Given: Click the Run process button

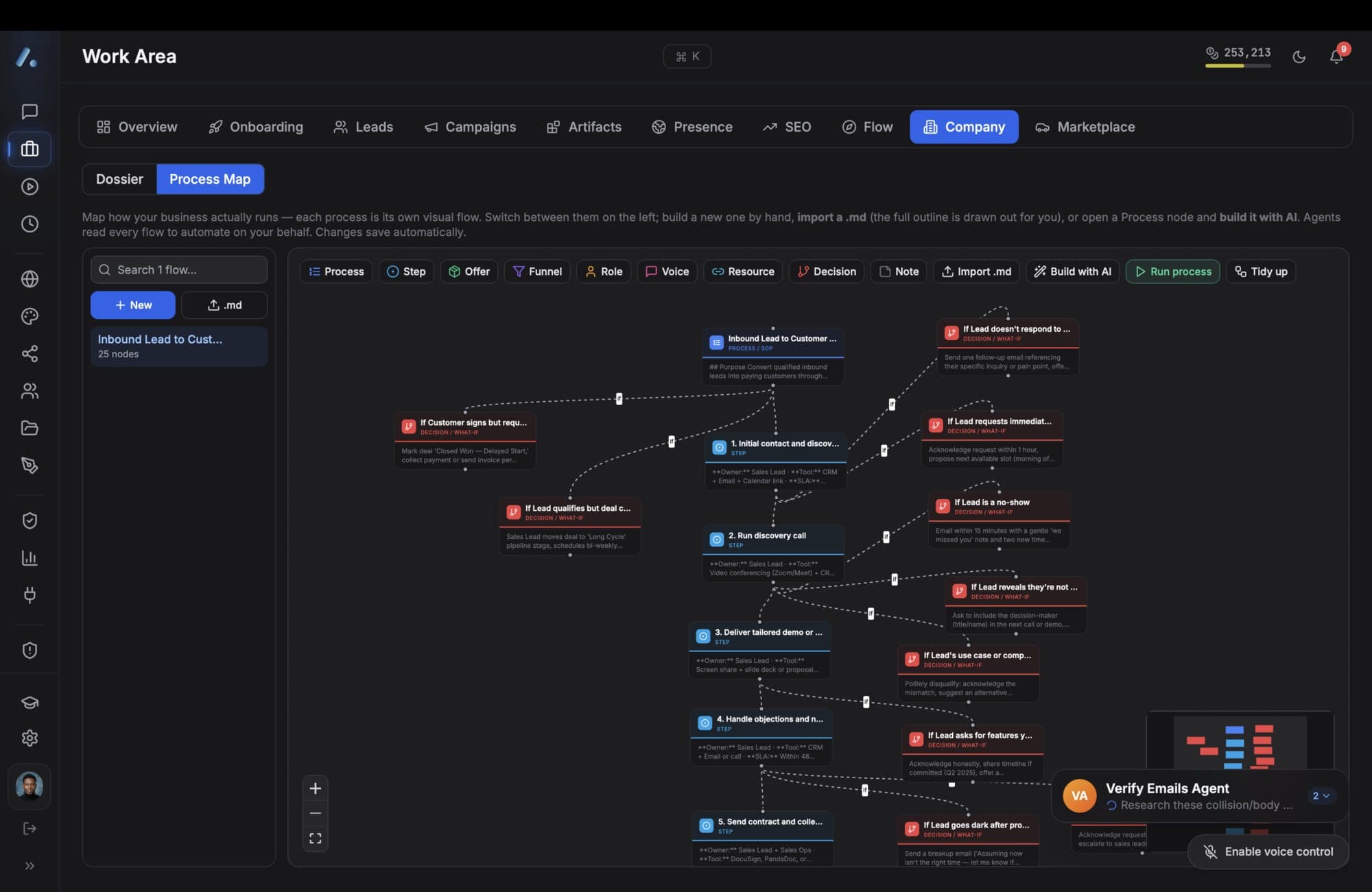Looking at the screenshot, I should [1173, 272].
